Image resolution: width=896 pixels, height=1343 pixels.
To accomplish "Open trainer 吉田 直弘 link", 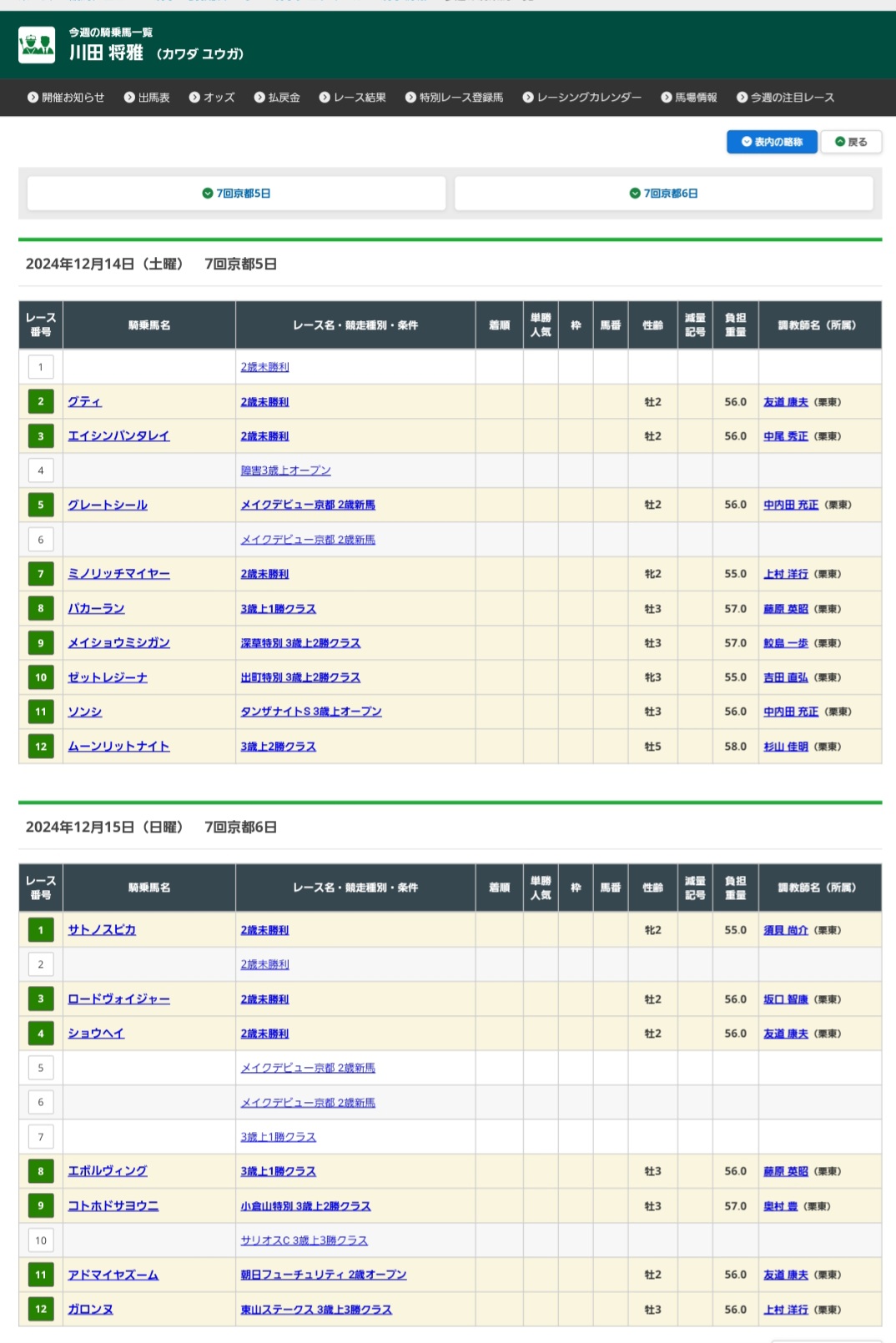I will click(x=786, y=677).
